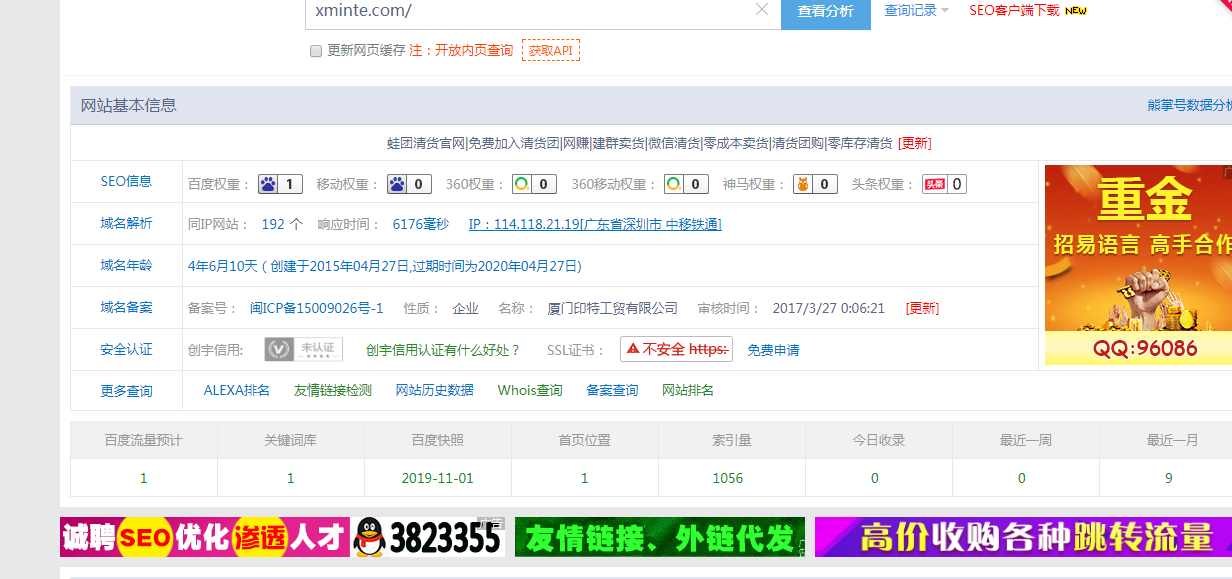
Task: Open the 开放内页查询 note link
Action: (474, 50)
